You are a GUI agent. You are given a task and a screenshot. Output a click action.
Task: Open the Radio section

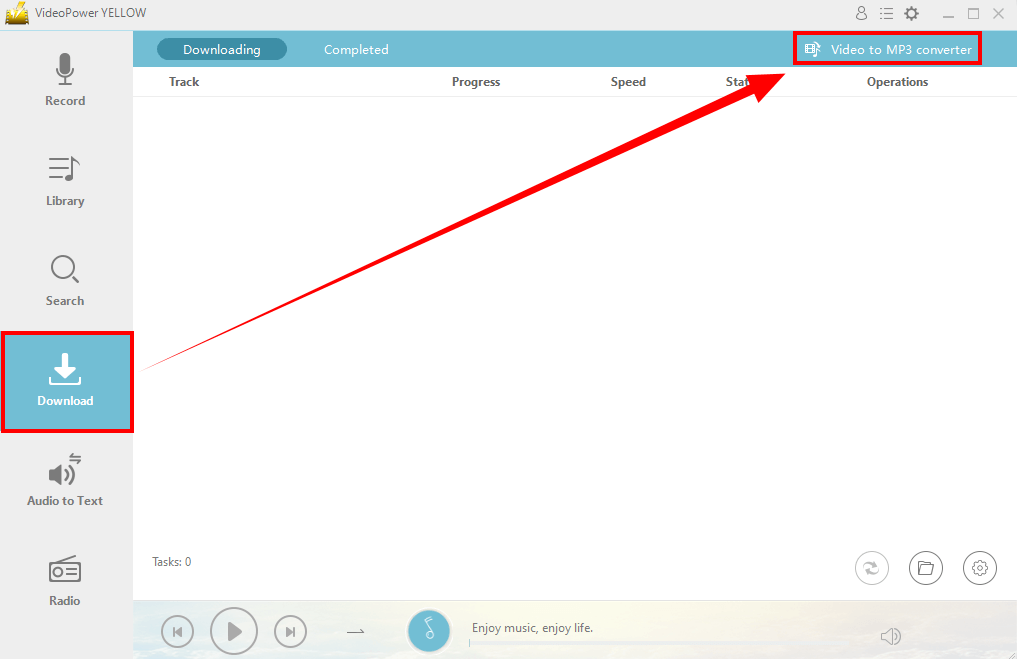[65, 581]
